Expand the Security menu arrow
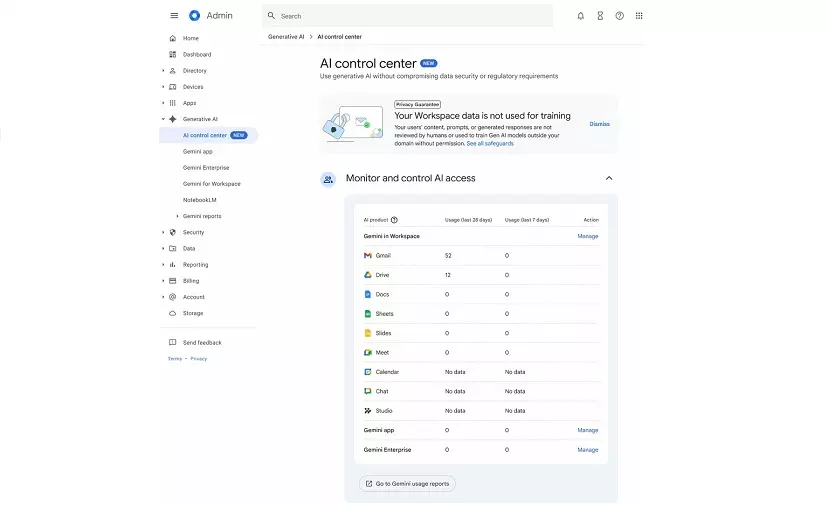The height and width of the screenshot is (506, 828). click(163, 232)
